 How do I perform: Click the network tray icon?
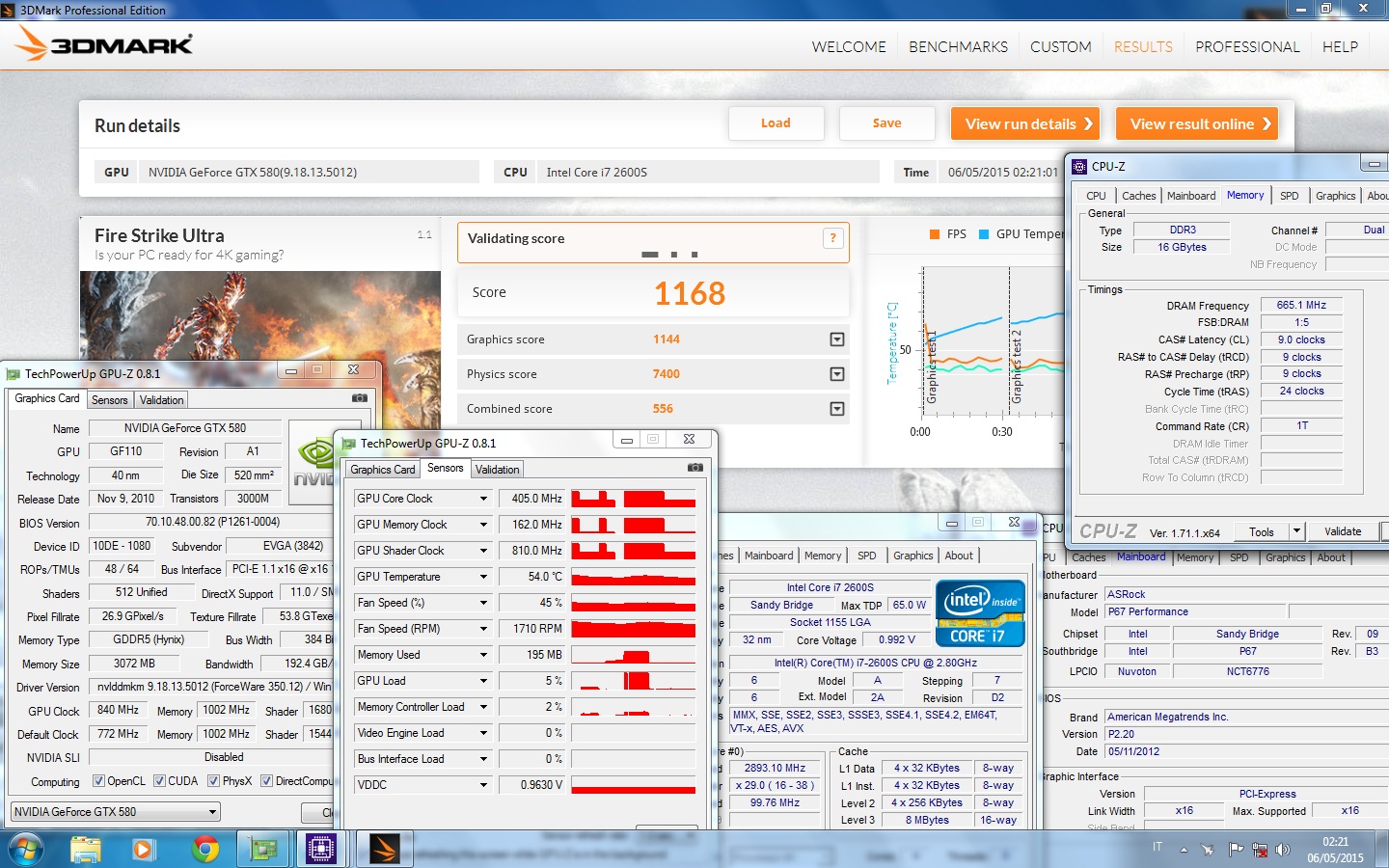coord(1260,850)
